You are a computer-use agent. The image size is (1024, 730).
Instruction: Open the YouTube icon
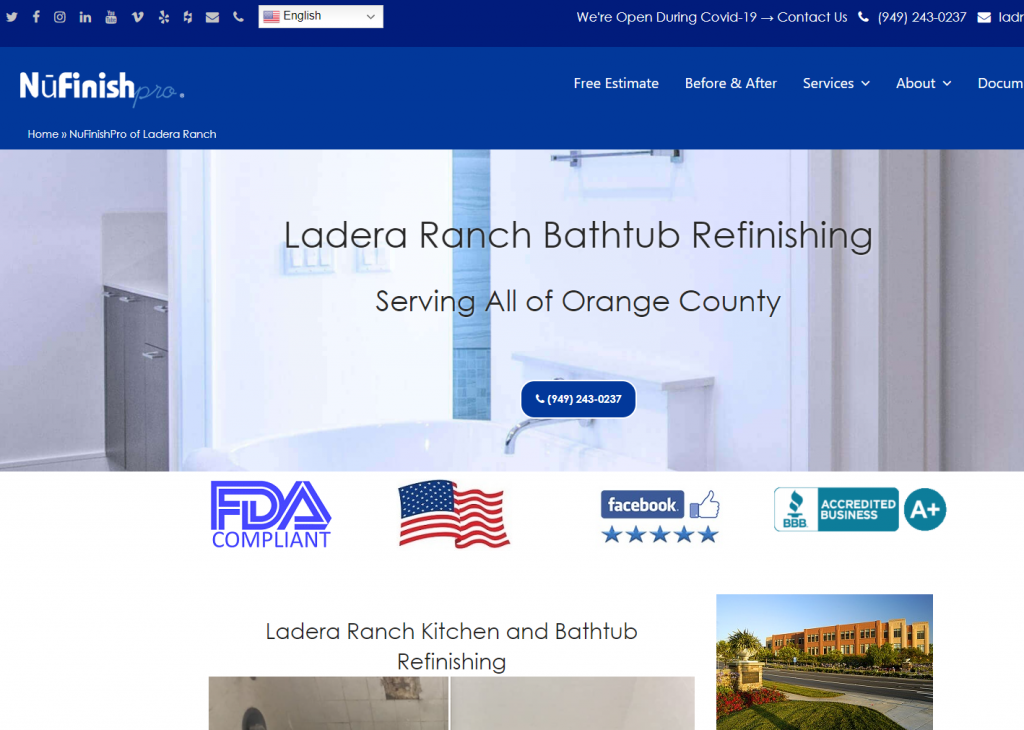[111, 17]
